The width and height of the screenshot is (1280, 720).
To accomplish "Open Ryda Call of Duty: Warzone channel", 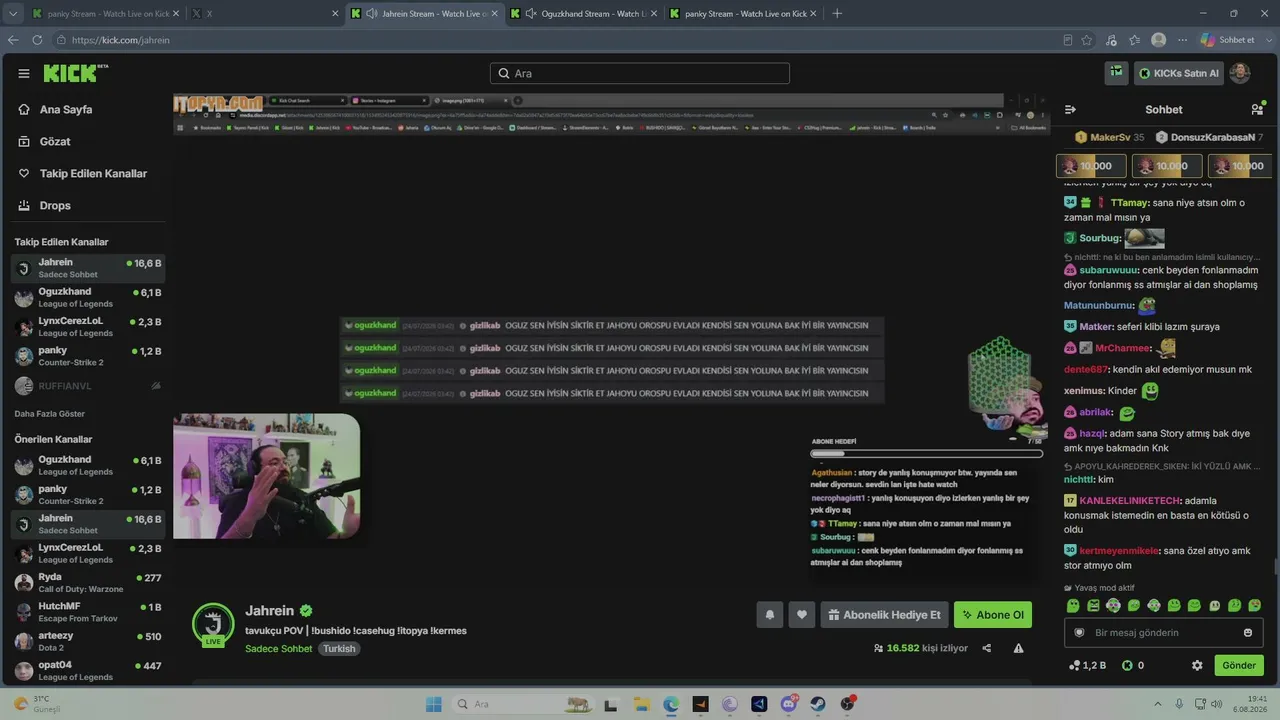I will pos(87,583).
